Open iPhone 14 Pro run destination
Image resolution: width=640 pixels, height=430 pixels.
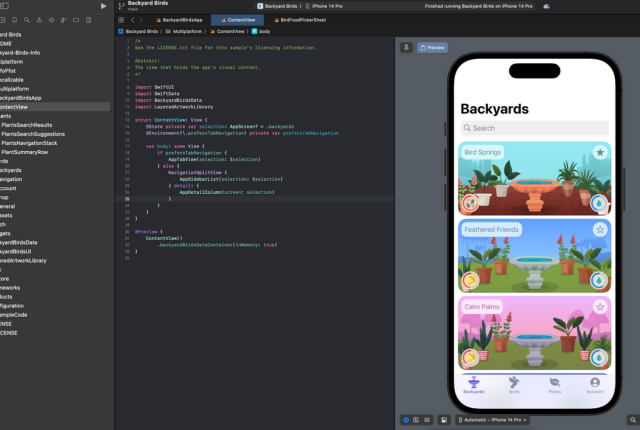[324, 6]
